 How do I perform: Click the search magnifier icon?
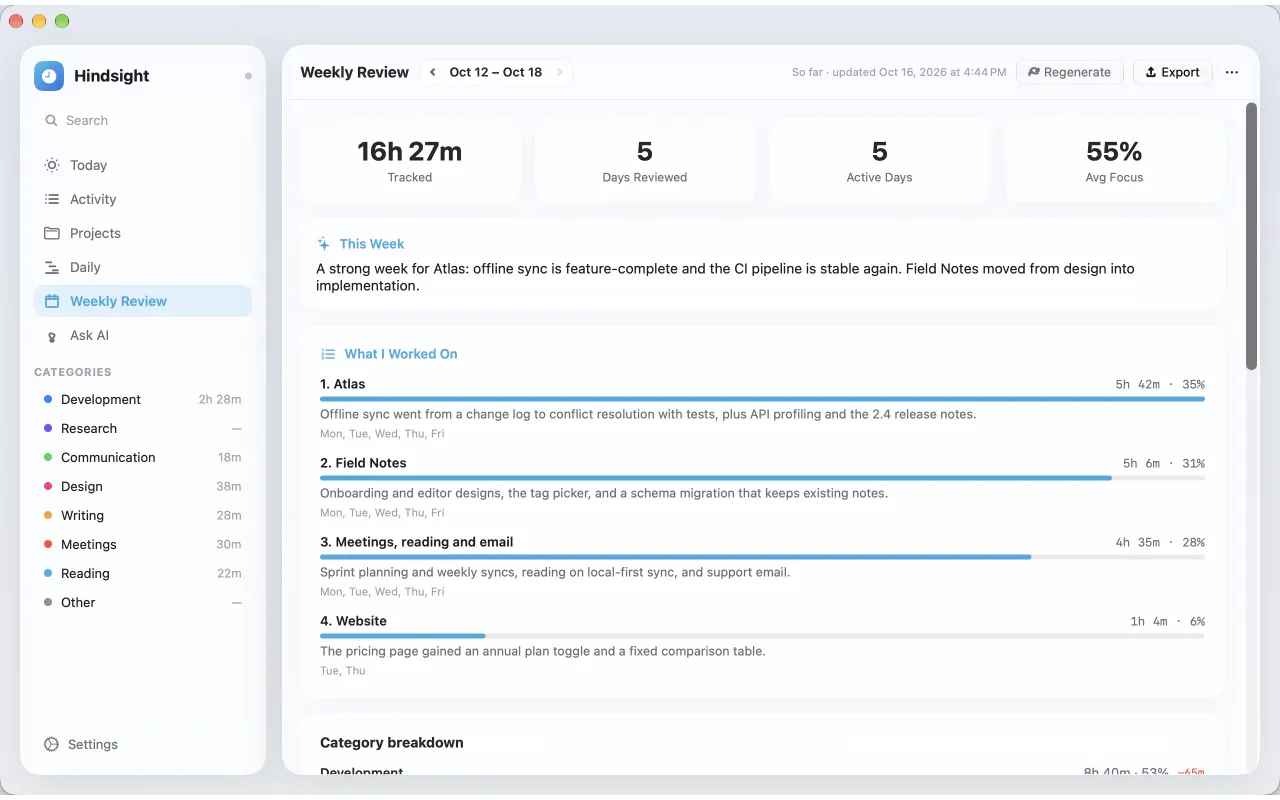tap(51, 120)
